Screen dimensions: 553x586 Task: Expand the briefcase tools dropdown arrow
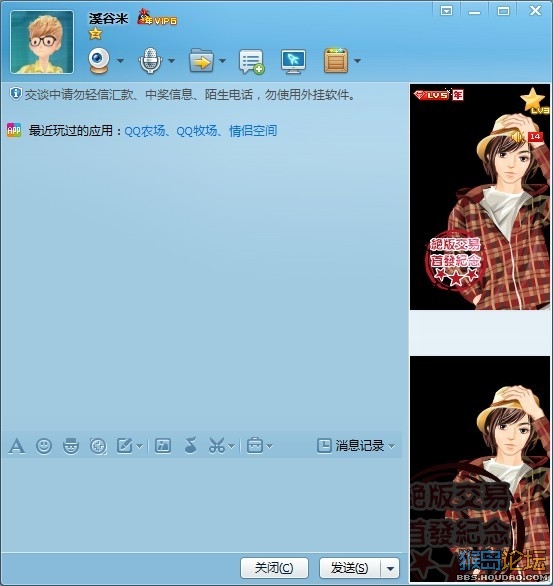tap(270, 446)
